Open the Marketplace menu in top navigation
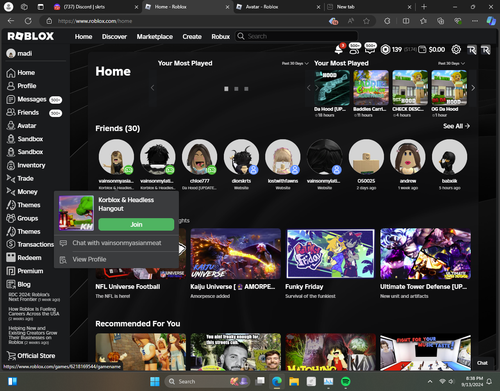 (155, 37)
